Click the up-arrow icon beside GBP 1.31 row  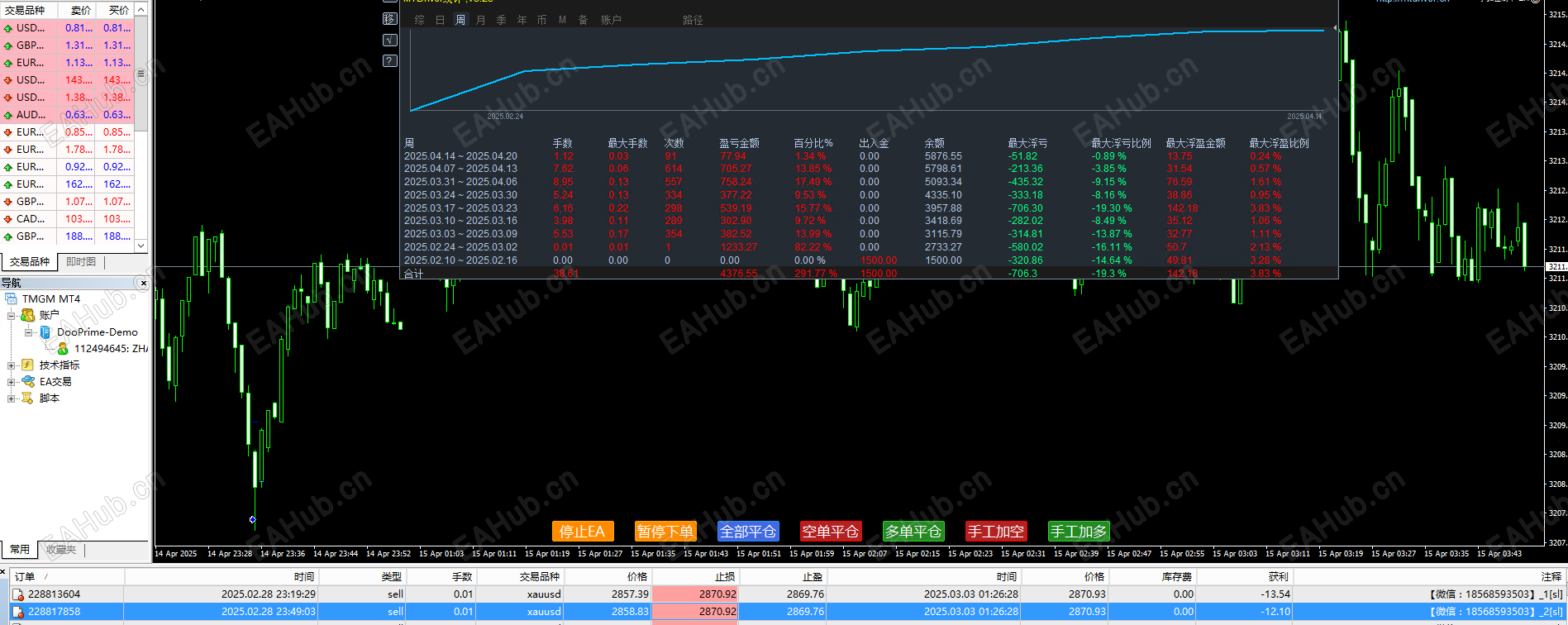[8, 45]
